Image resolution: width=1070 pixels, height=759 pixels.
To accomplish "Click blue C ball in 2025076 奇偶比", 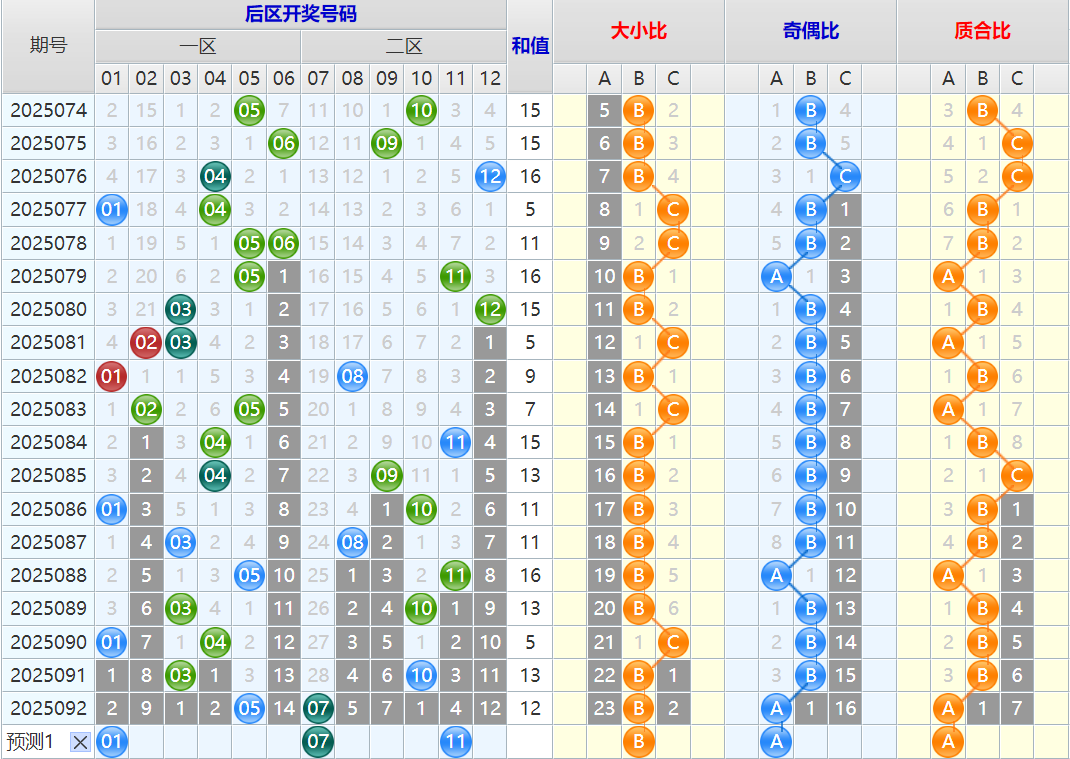I will point(845,176).
